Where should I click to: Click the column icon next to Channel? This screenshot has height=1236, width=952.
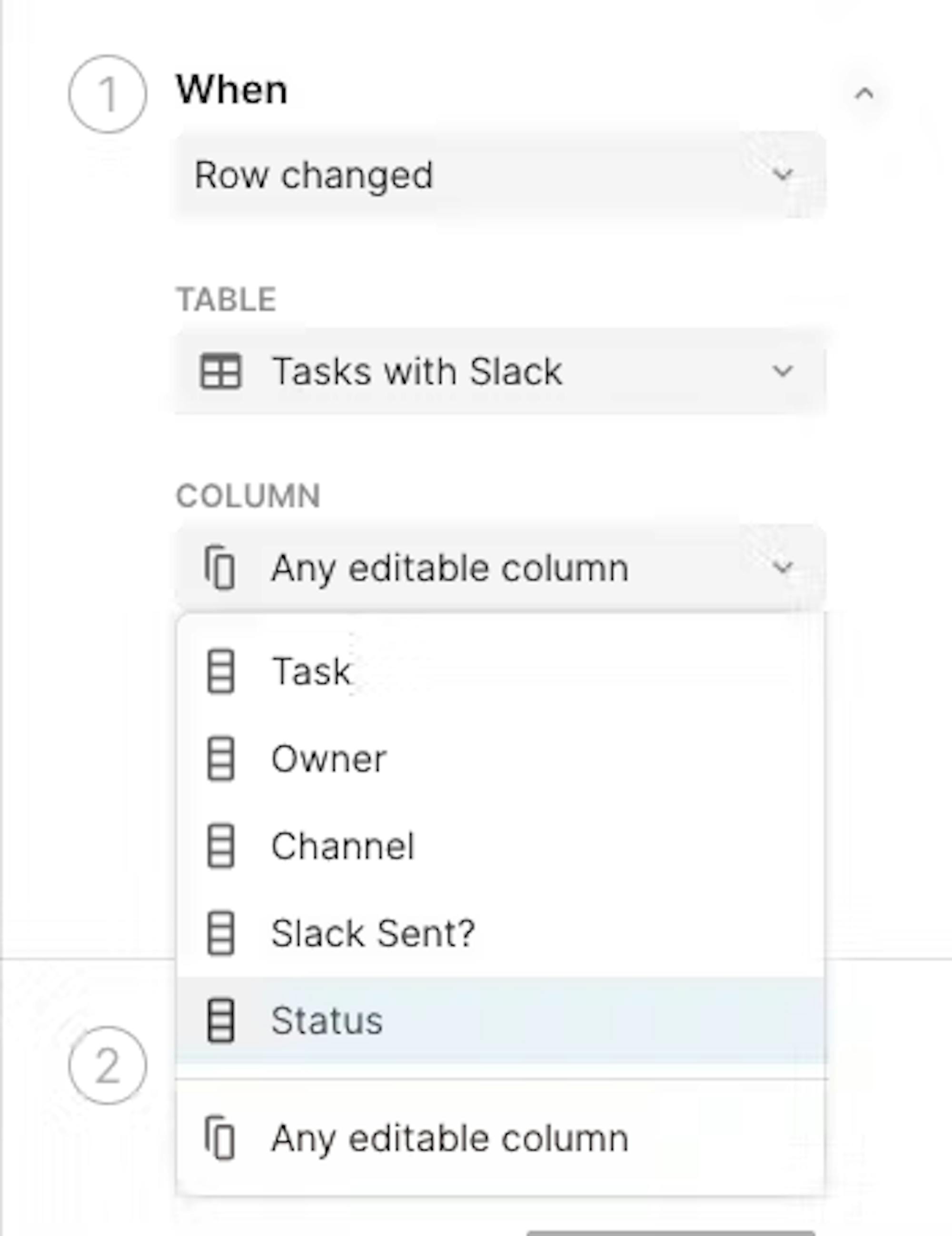click(x=220, y=846)
